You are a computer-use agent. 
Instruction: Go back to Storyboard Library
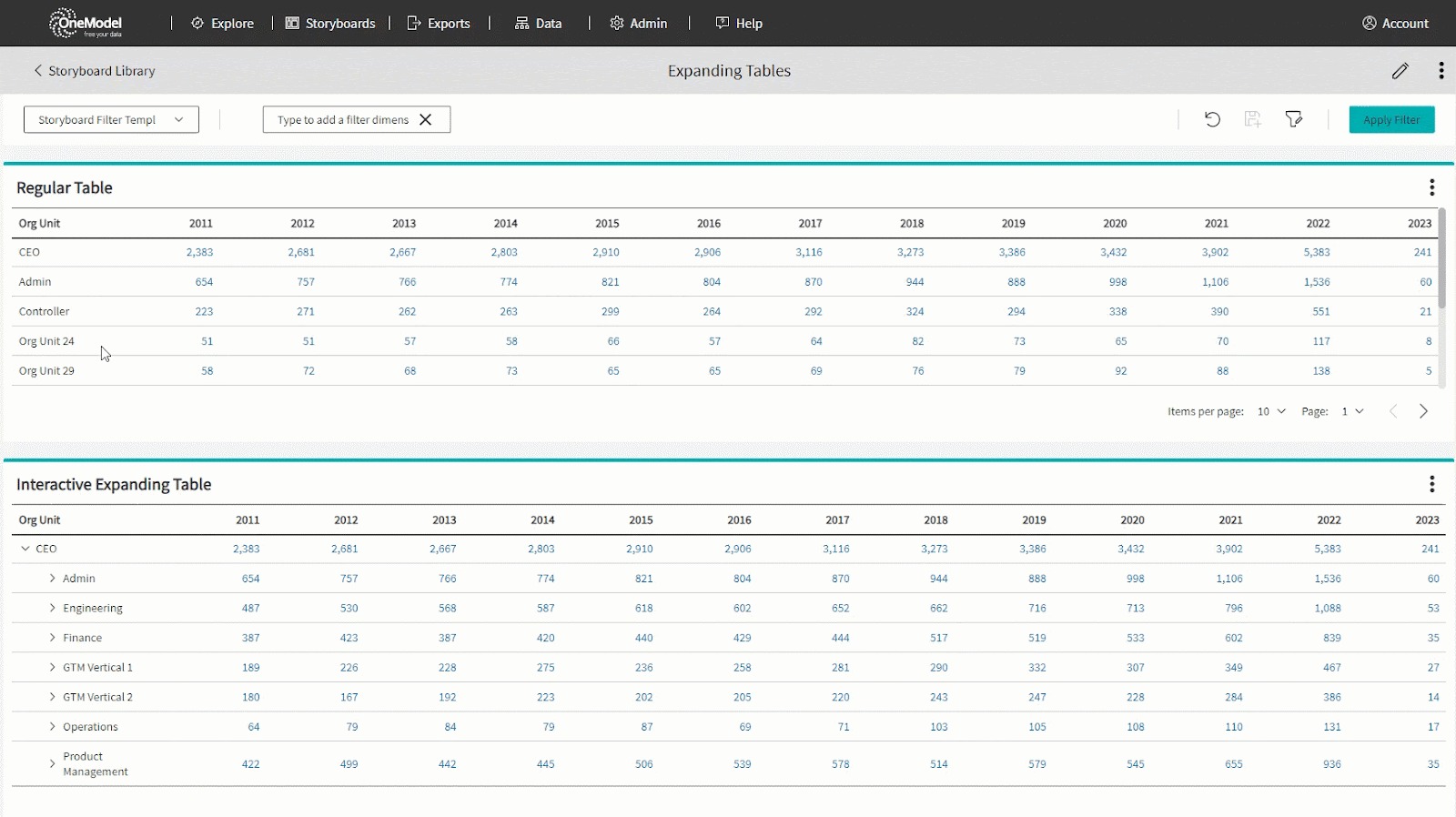coord(94,71)
